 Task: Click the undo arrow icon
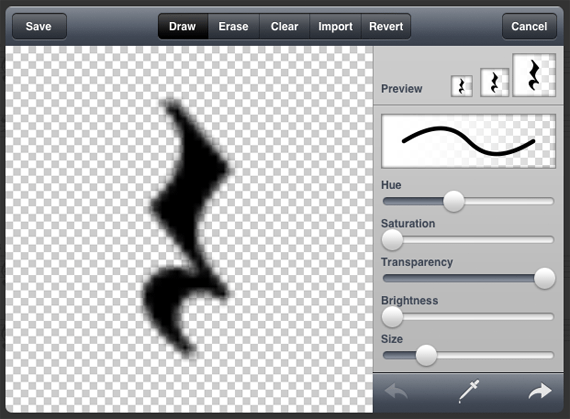click(x=396, y=392)
